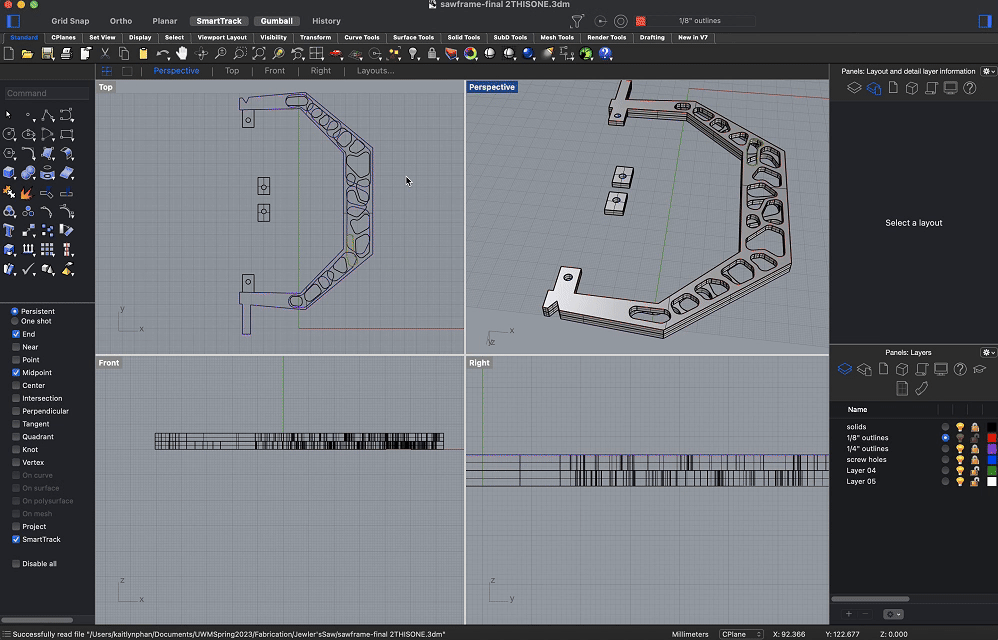Toggle the Ortho button

point(121,21)
